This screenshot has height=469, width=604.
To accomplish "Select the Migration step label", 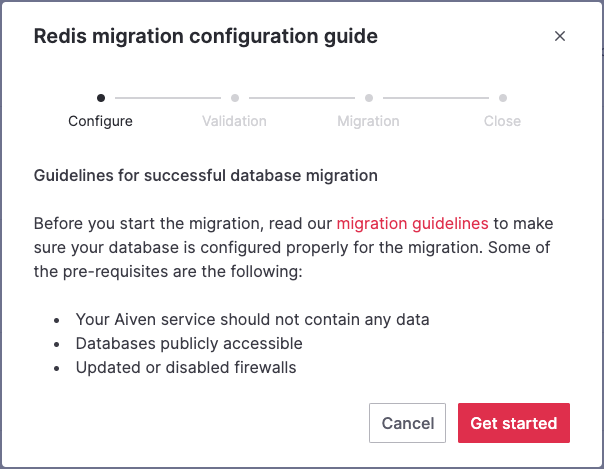I will tap(368, 121).
